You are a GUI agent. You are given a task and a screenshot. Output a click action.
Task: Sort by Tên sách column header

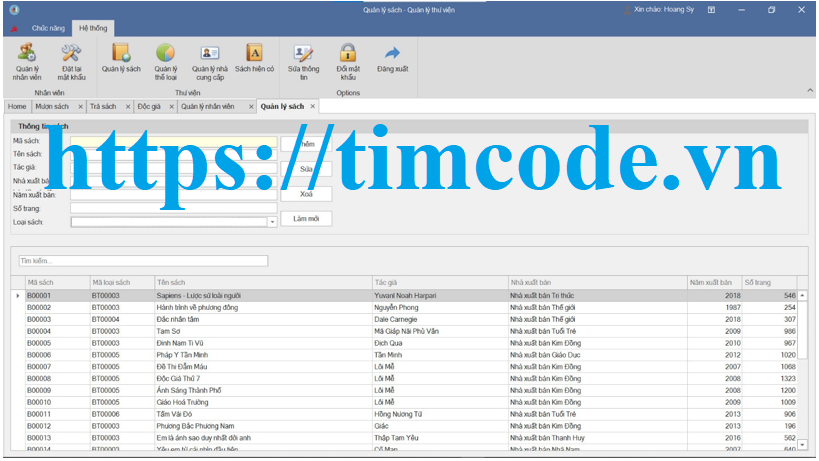263,282
